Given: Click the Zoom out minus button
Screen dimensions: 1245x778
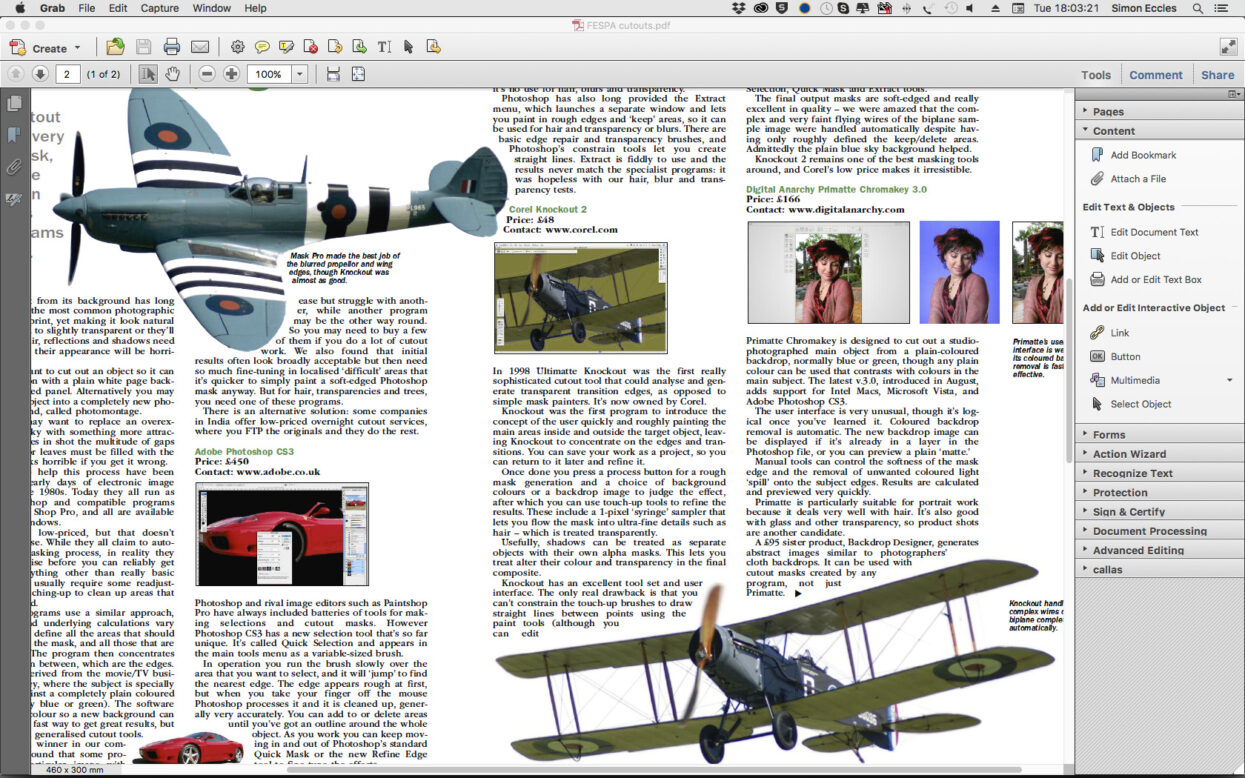Looking at the screenshot, I should [206, 74].
